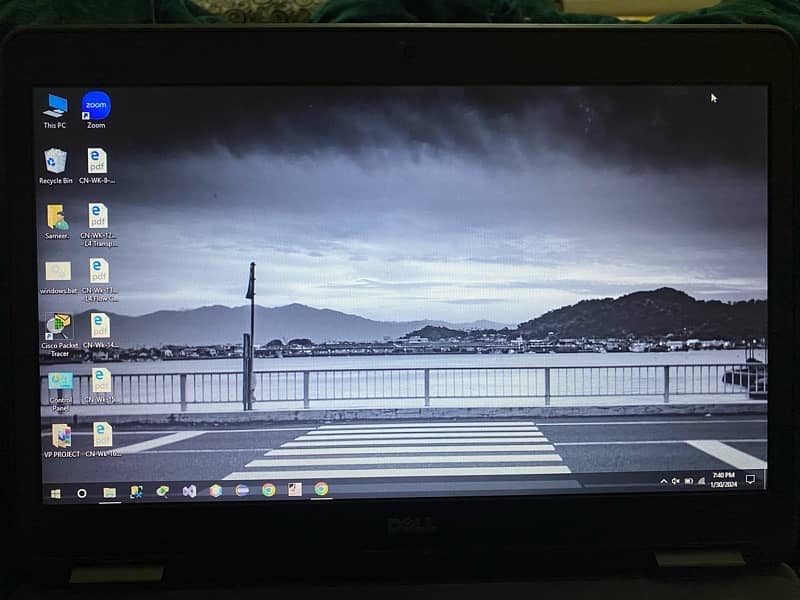Viewport: 800px width, 600px height.
Task: Click the 7:40 PM clock and date
Action: click(723, 480)
